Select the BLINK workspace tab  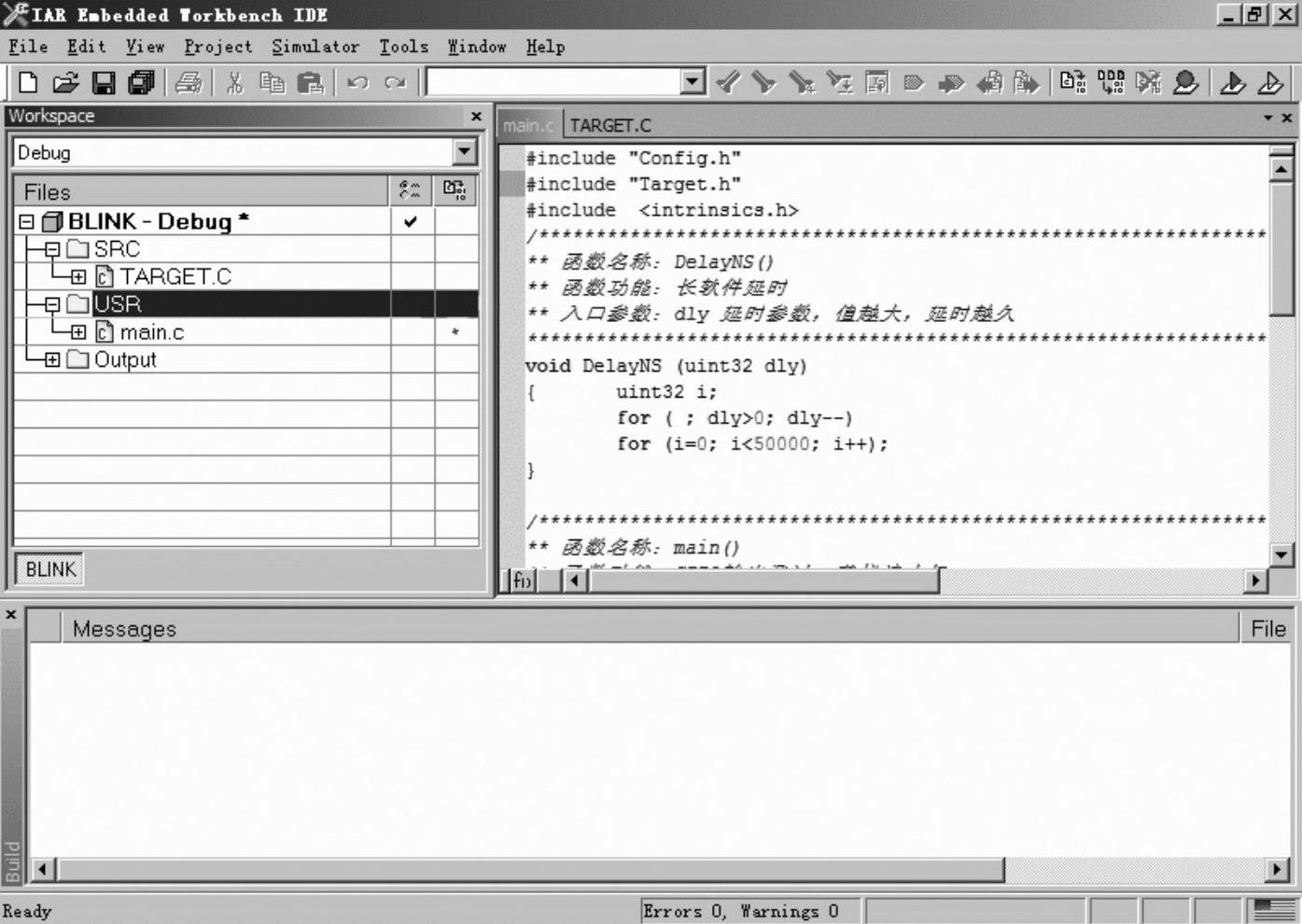(x=50, y=569)
